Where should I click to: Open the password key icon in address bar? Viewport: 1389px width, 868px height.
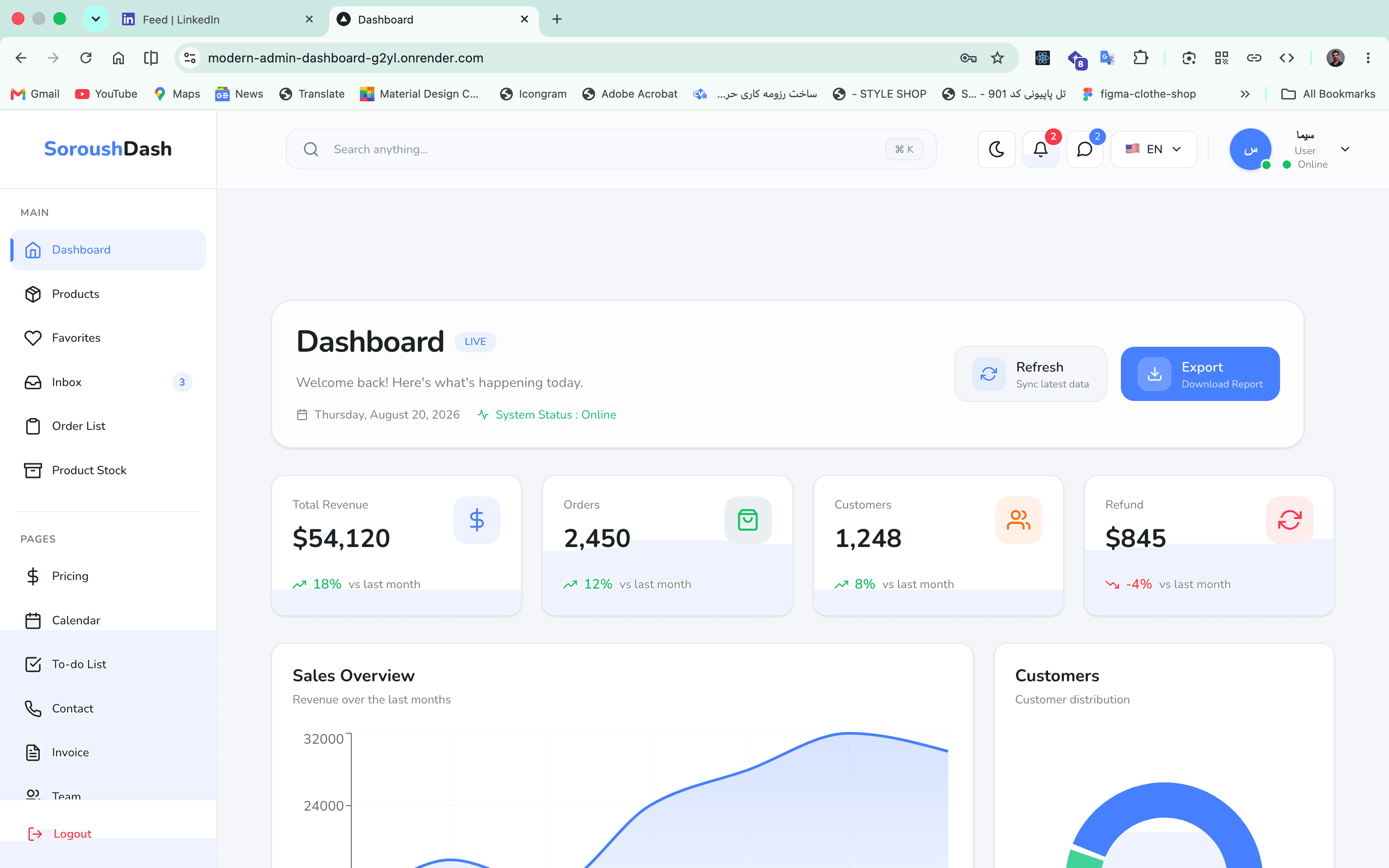point(969,58)
